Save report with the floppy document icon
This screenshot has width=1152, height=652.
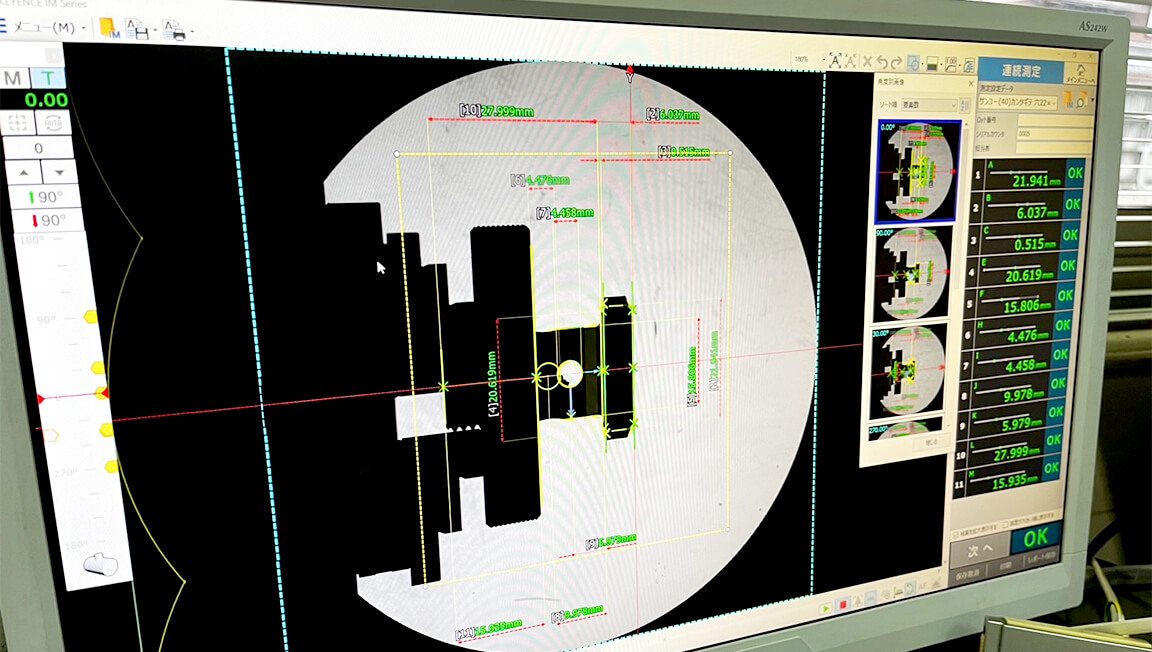136,29
